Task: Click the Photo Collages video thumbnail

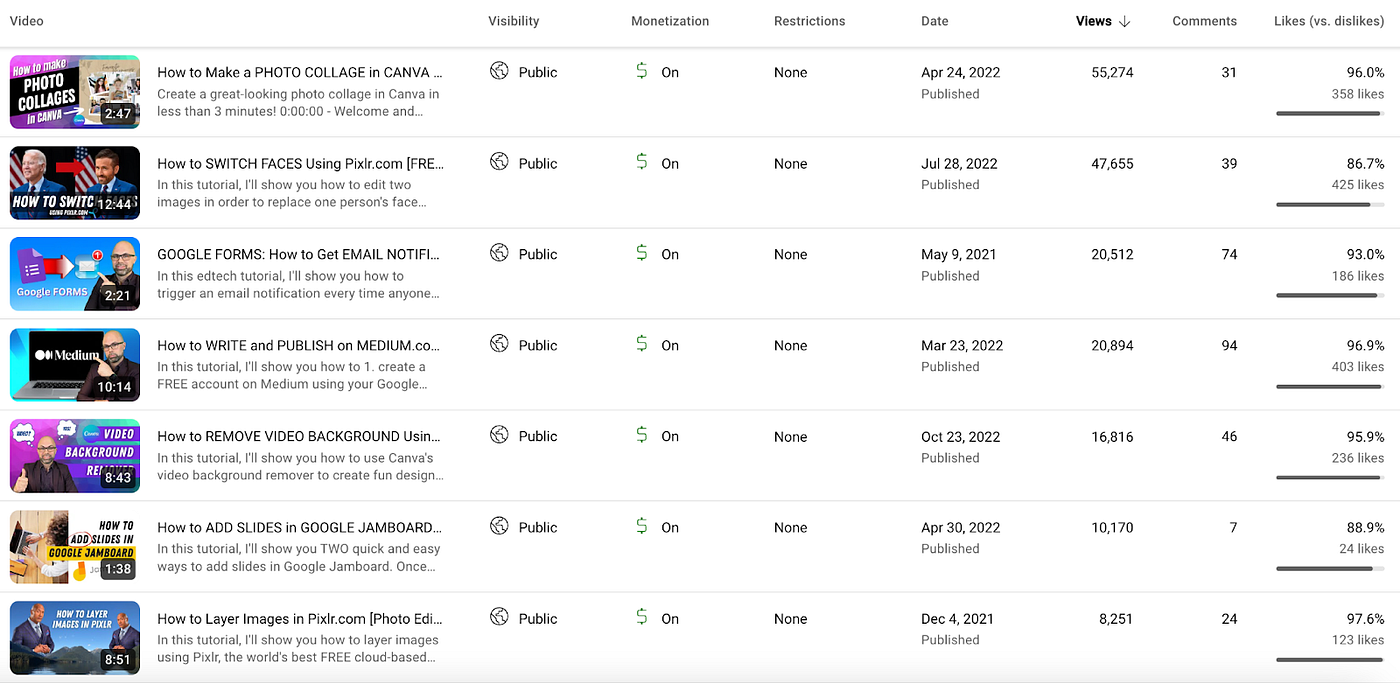Action: [75, 92]
